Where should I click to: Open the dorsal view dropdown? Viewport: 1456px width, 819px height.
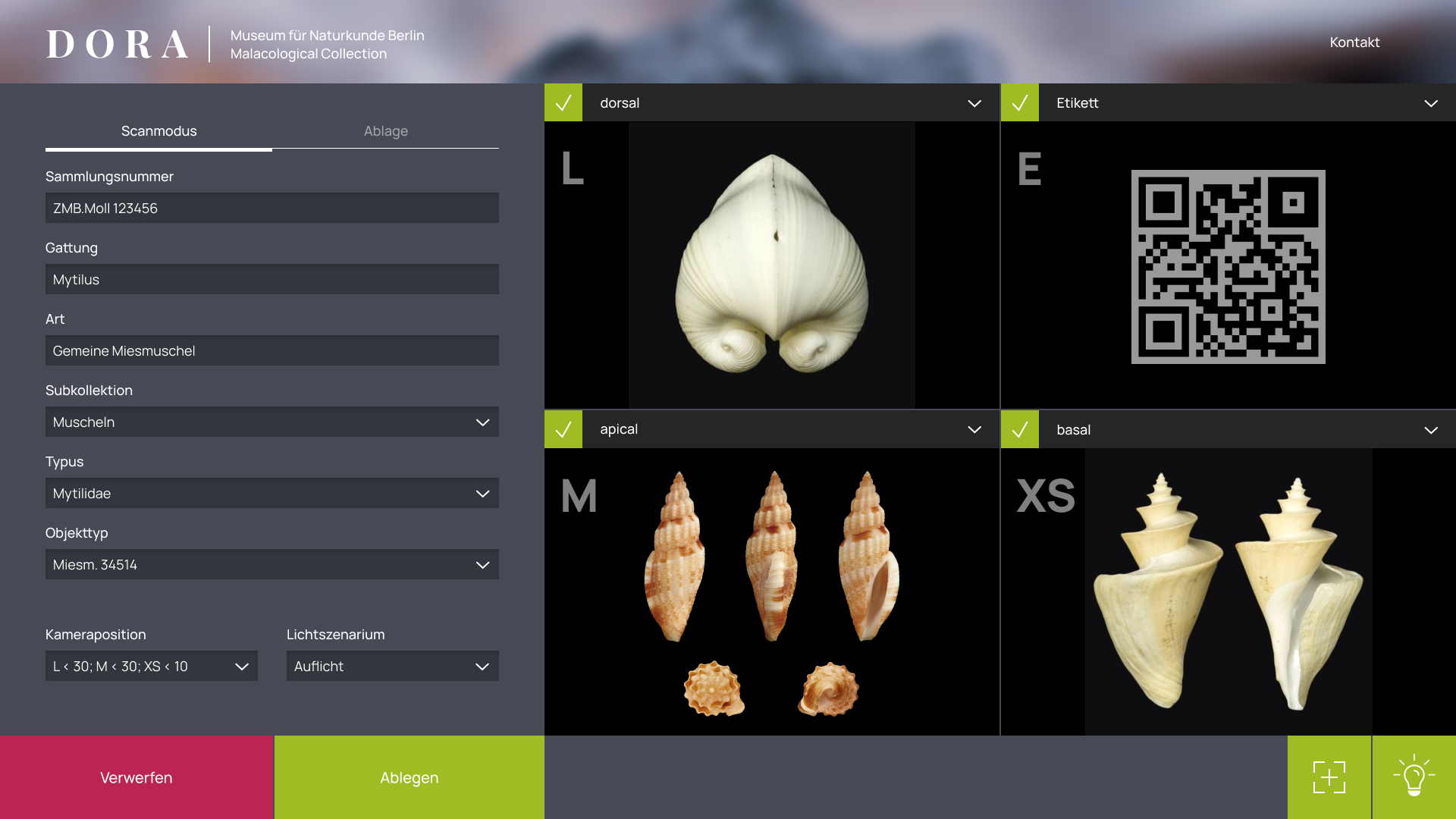(x=974, y=103)
